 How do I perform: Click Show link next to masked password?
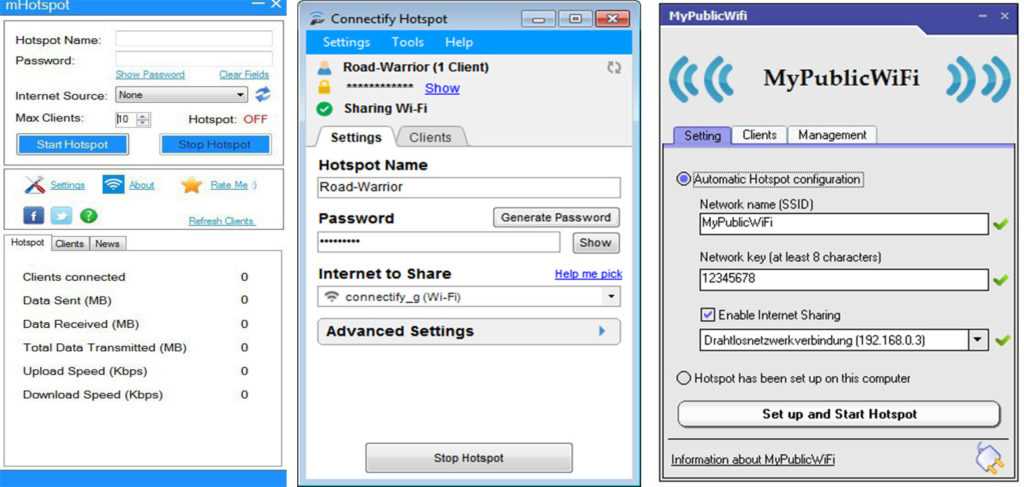click(442, 88)
